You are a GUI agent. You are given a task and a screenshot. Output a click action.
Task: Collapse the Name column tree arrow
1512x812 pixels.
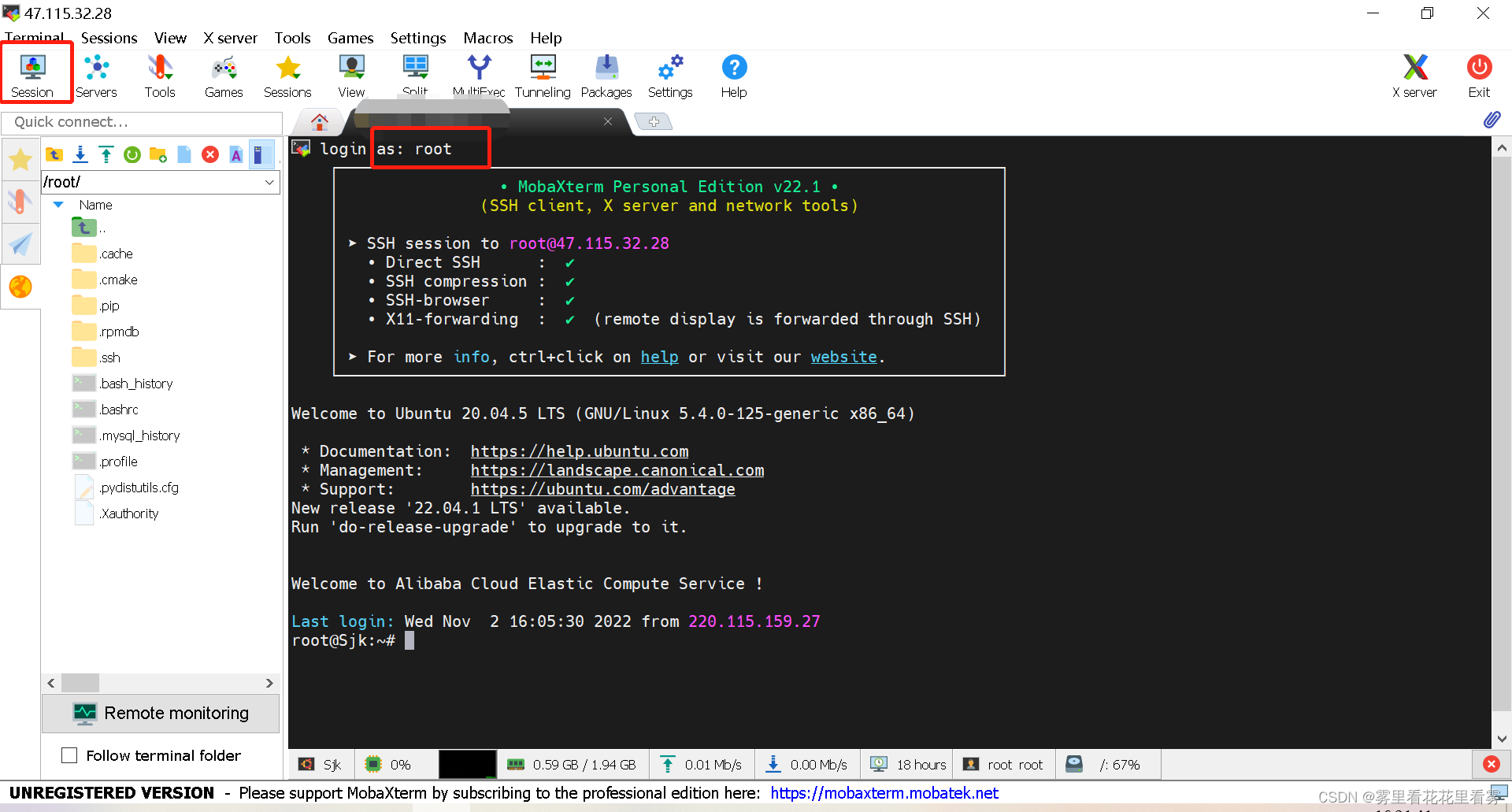pos(58,205)
